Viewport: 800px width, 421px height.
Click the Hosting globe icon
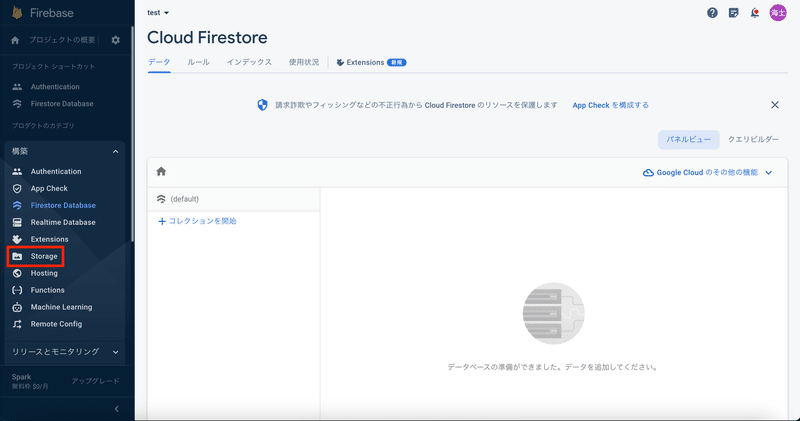(x=17, y=273)
